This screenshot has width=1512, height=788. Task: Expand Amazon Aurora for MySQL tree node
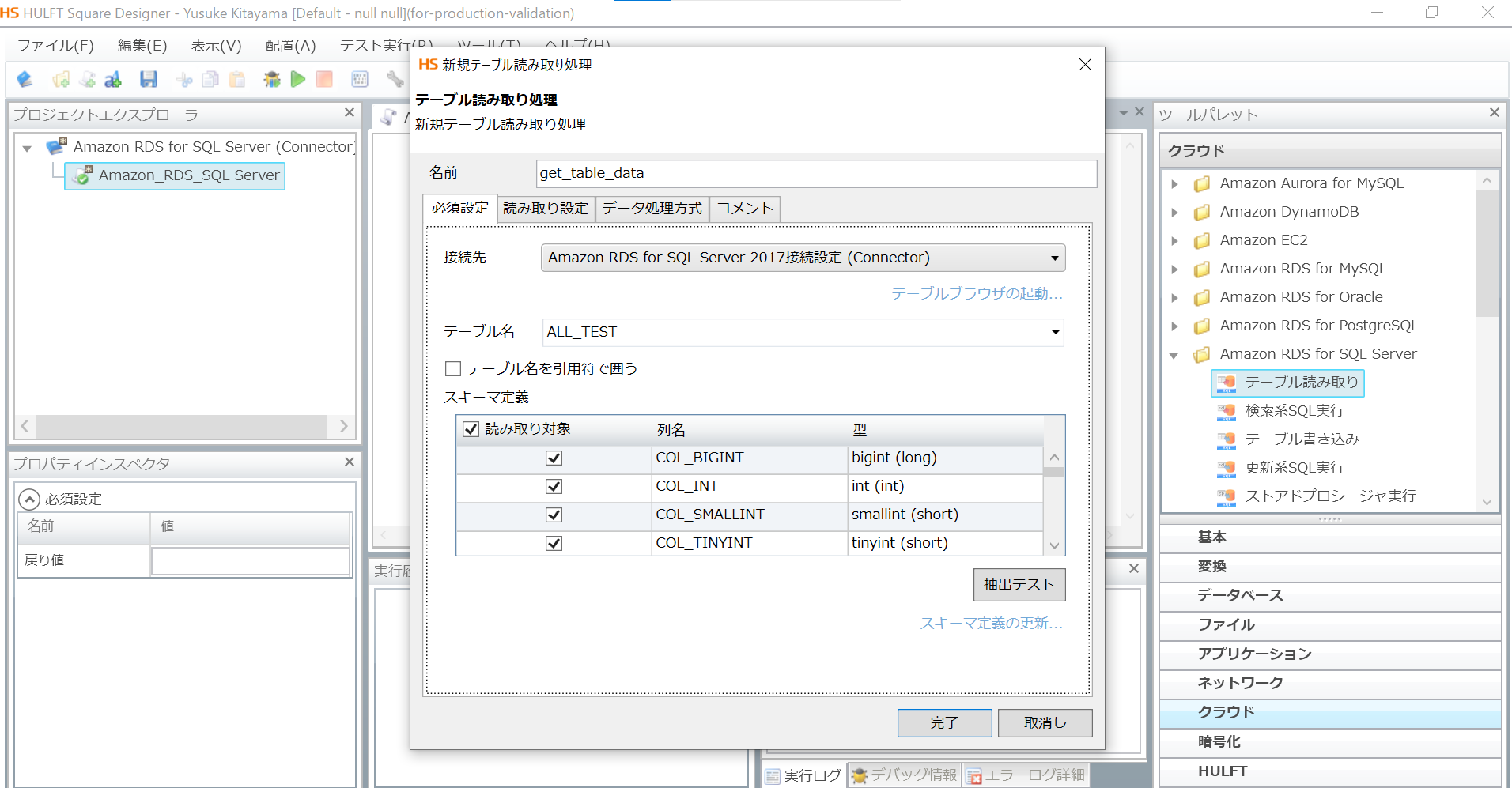click(x=1174, y=184)
